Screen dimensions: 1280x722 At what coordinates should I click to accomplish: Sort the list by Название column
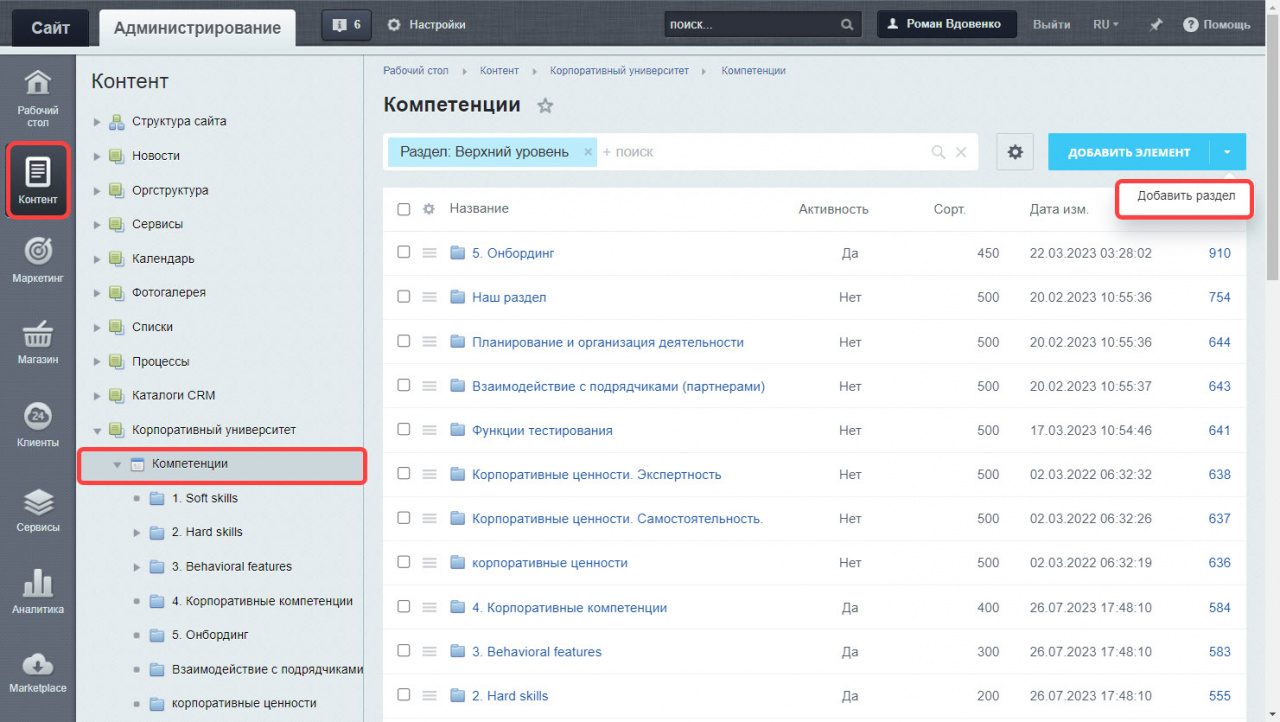point(479,208)
